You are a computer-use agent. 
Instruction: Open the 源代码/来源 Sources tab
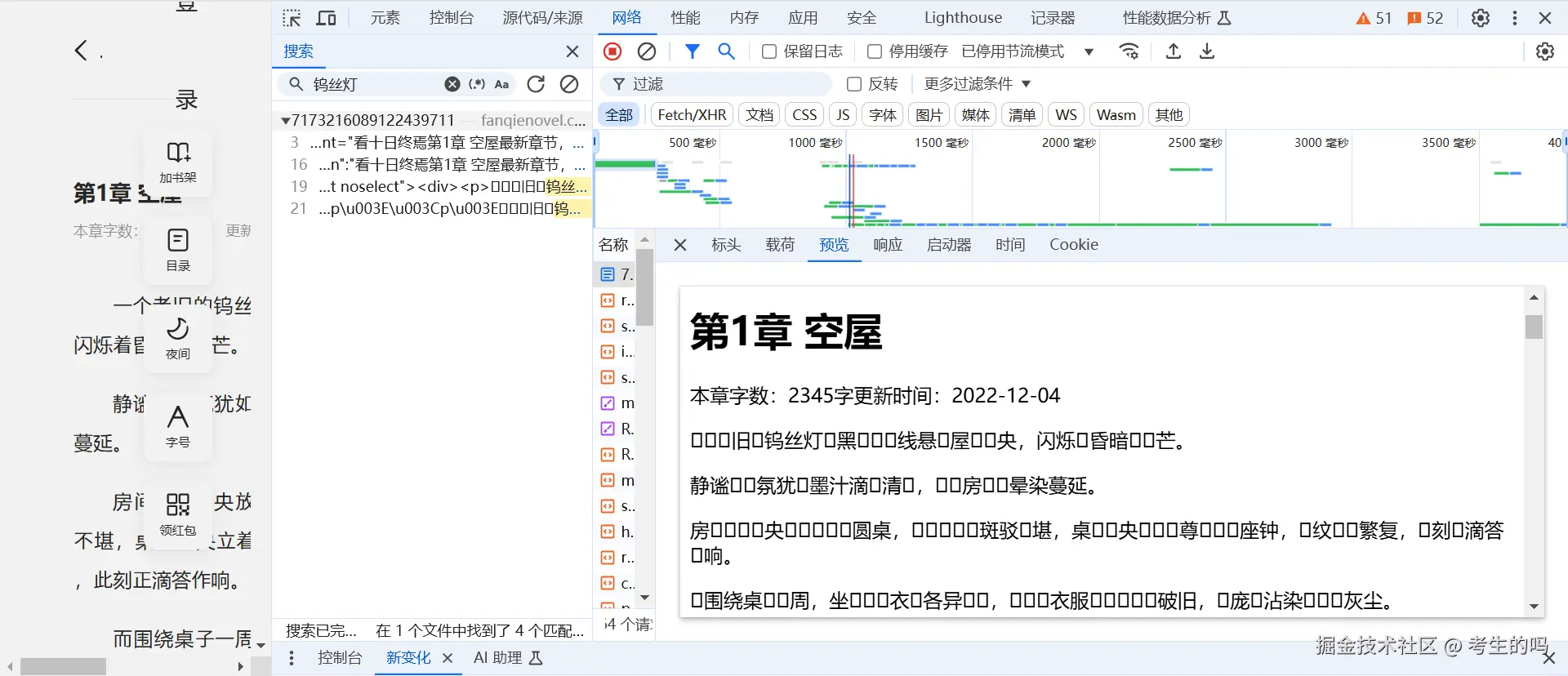[543, 18]
